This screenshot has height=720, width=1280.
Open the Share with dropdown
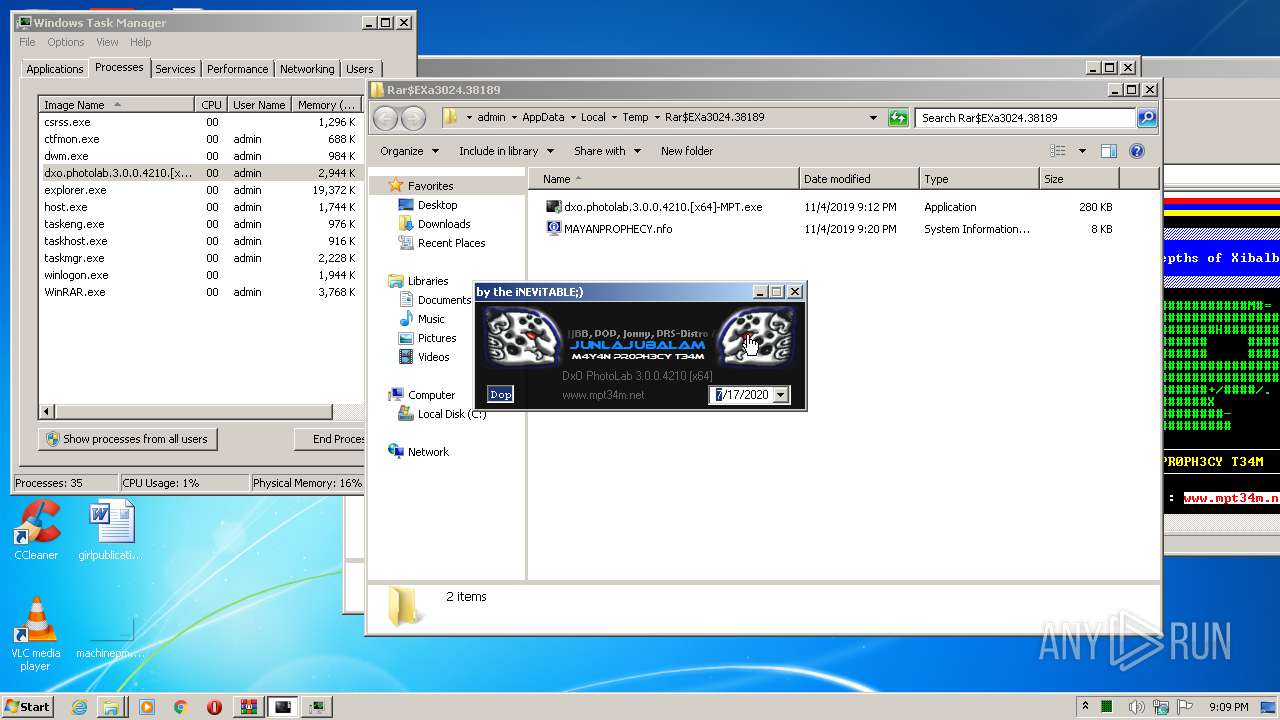[x=607, y=151]
